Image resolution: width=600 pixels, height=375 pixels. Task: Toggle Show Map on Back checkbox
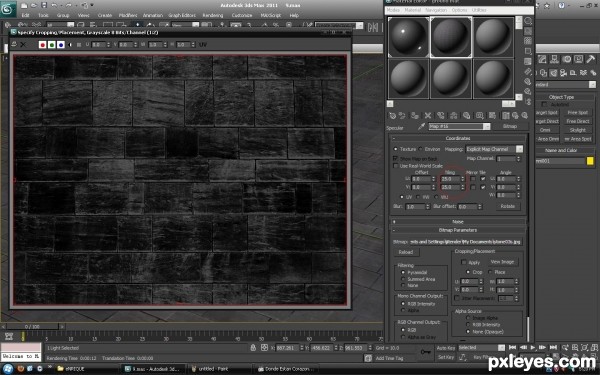pos(396,158)
